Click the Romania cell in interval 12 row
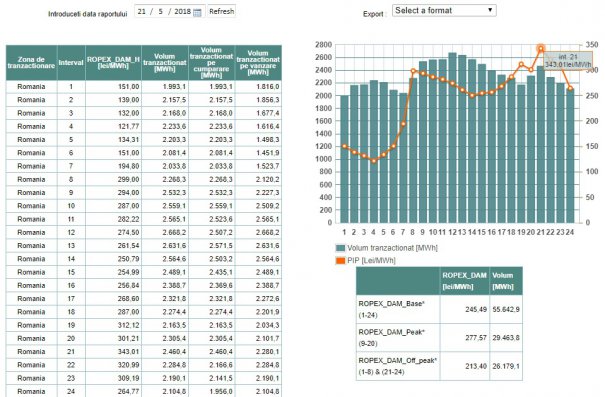The image size is (605, 397). (32, 233)
